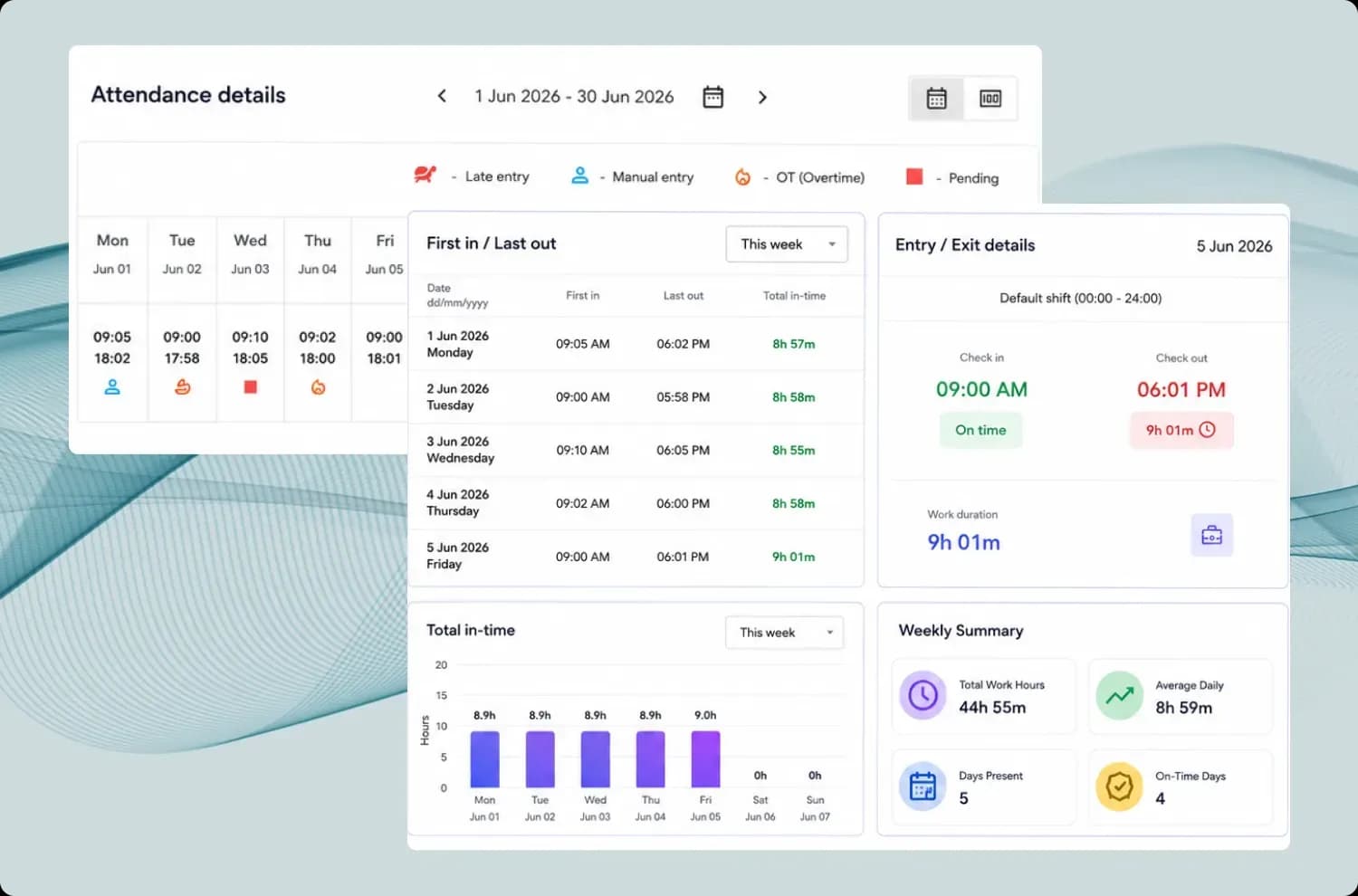Click the On time status badge

980,430
